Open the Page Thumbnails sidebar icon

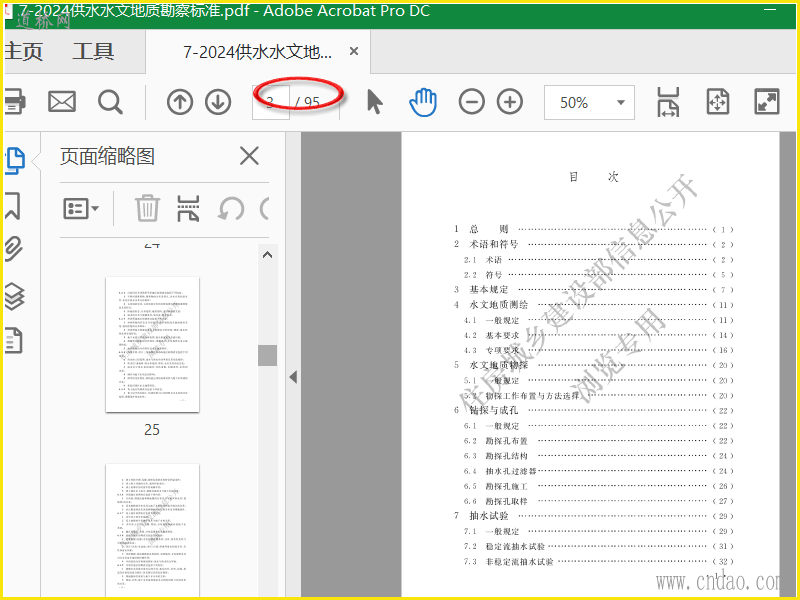(x=15, y=161)
